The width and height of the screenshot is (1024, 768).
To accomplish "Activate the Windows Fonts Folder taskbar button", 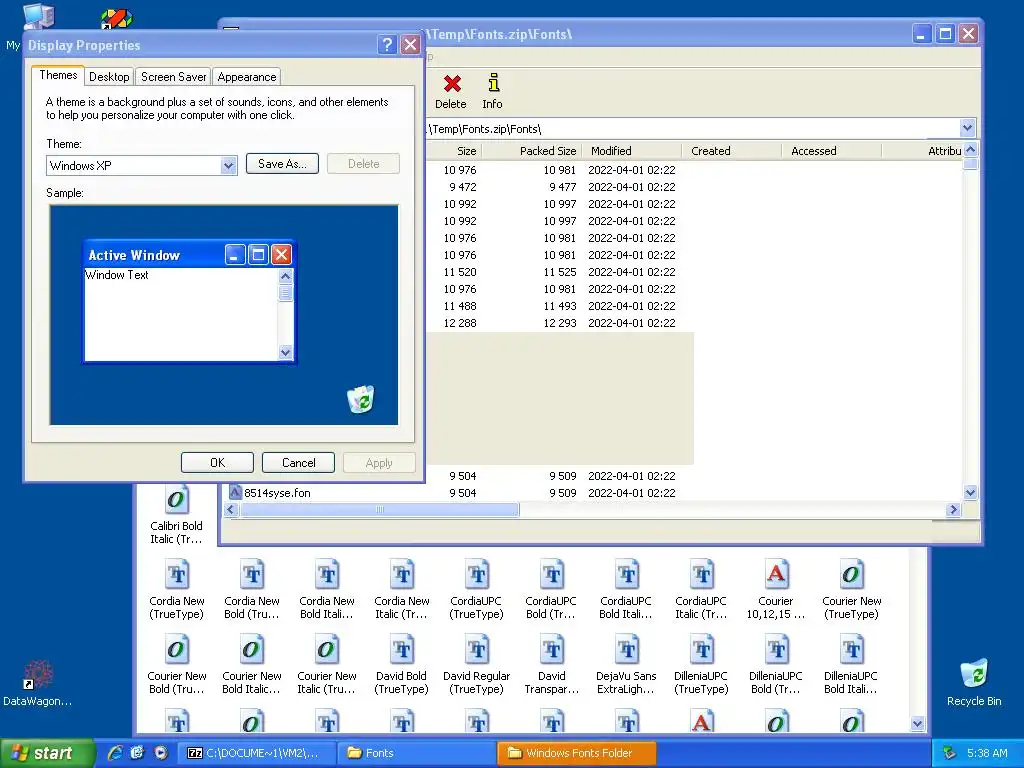I will coord(577,753).
